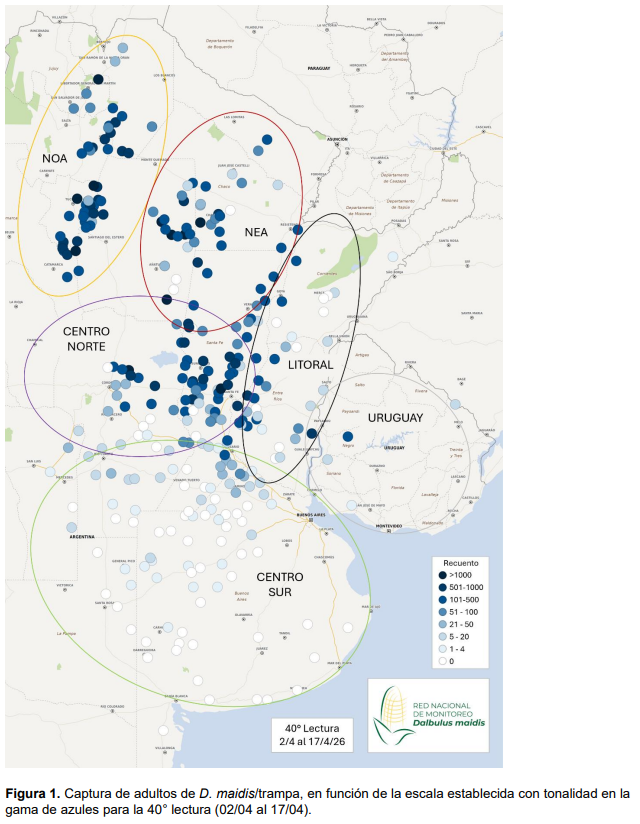Image resolution: width=640 pixels, height=824 pixels.
Task: Select the 21 - 50 legend circle
Action: 443,624
